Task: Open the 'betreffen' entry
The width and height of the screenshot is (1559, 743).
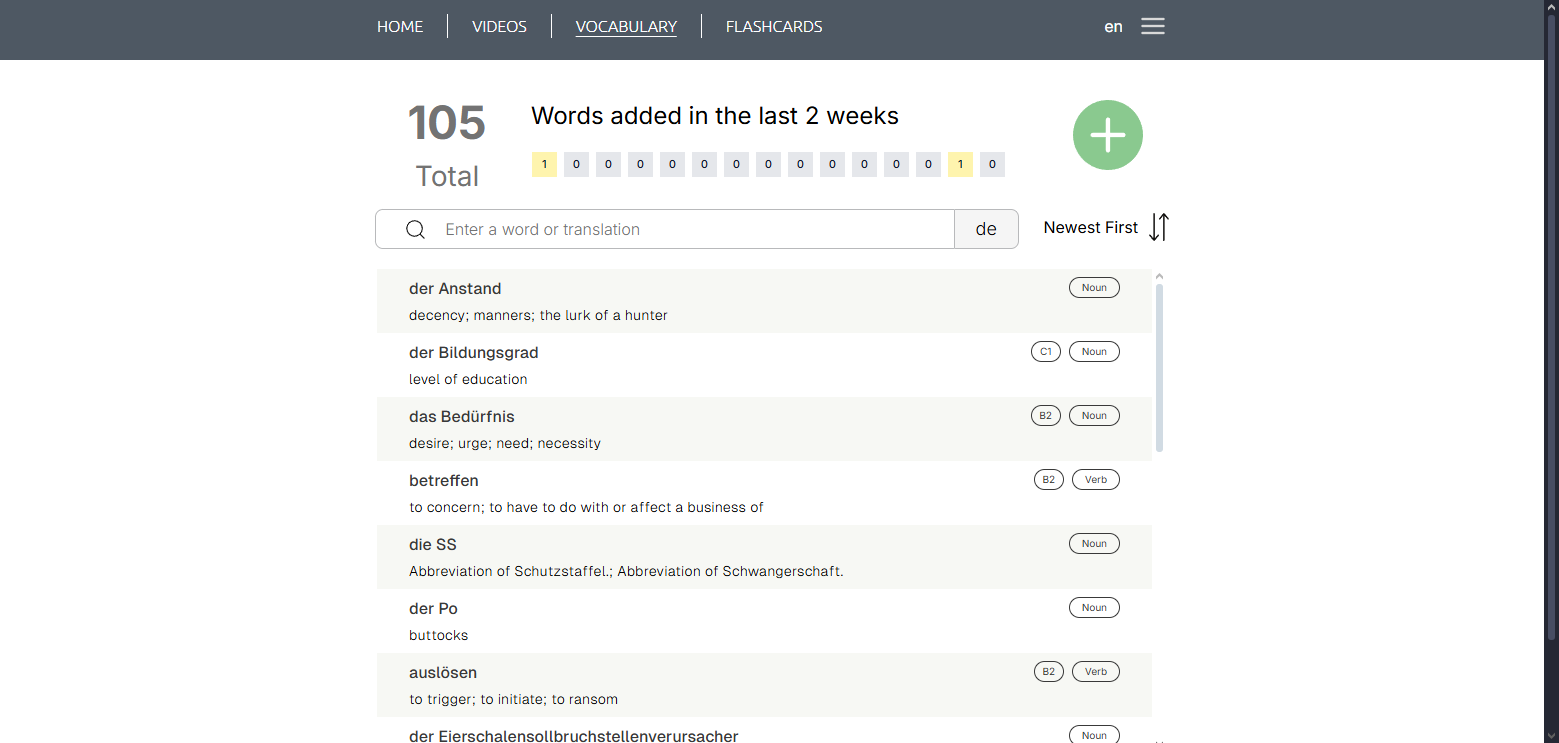Action: 764,493
